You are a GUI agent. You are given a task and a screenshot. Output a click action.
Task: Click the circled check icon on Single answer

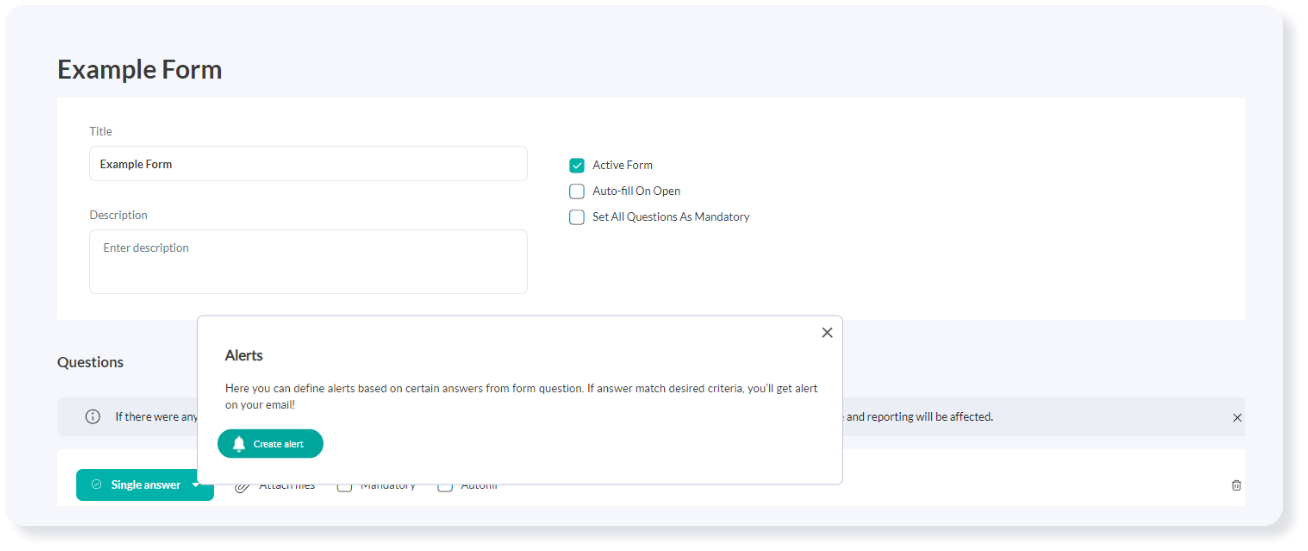(x=97, y=485)
